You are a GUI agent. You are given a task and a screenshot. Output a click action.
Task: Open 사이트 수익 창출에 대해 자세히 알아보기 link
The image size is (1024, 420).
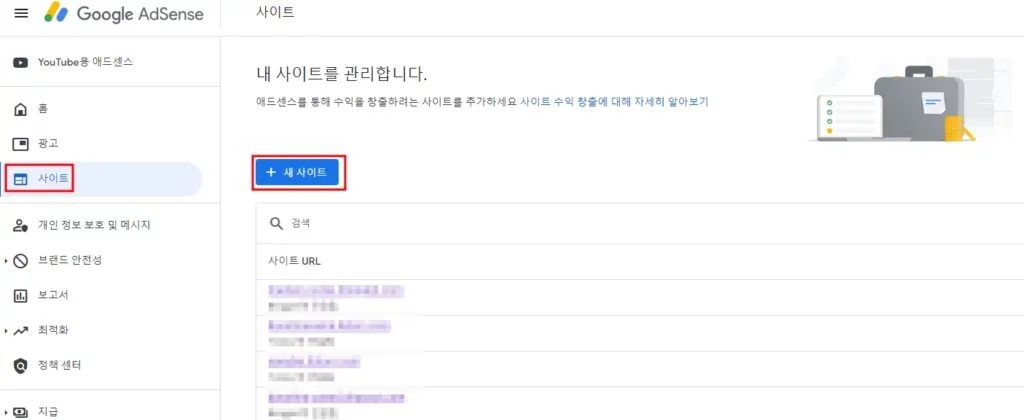click(x=614, y=102)
